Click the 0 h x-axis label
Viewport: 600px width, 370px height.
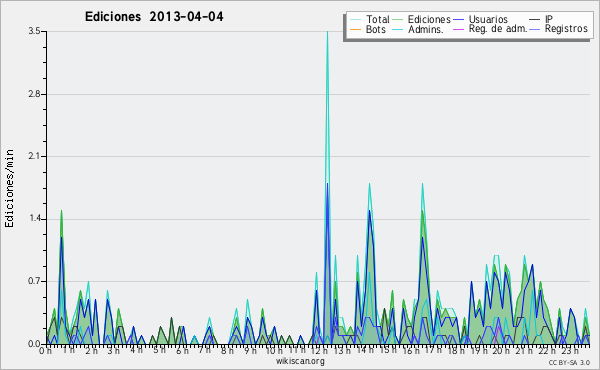(46, 351)
